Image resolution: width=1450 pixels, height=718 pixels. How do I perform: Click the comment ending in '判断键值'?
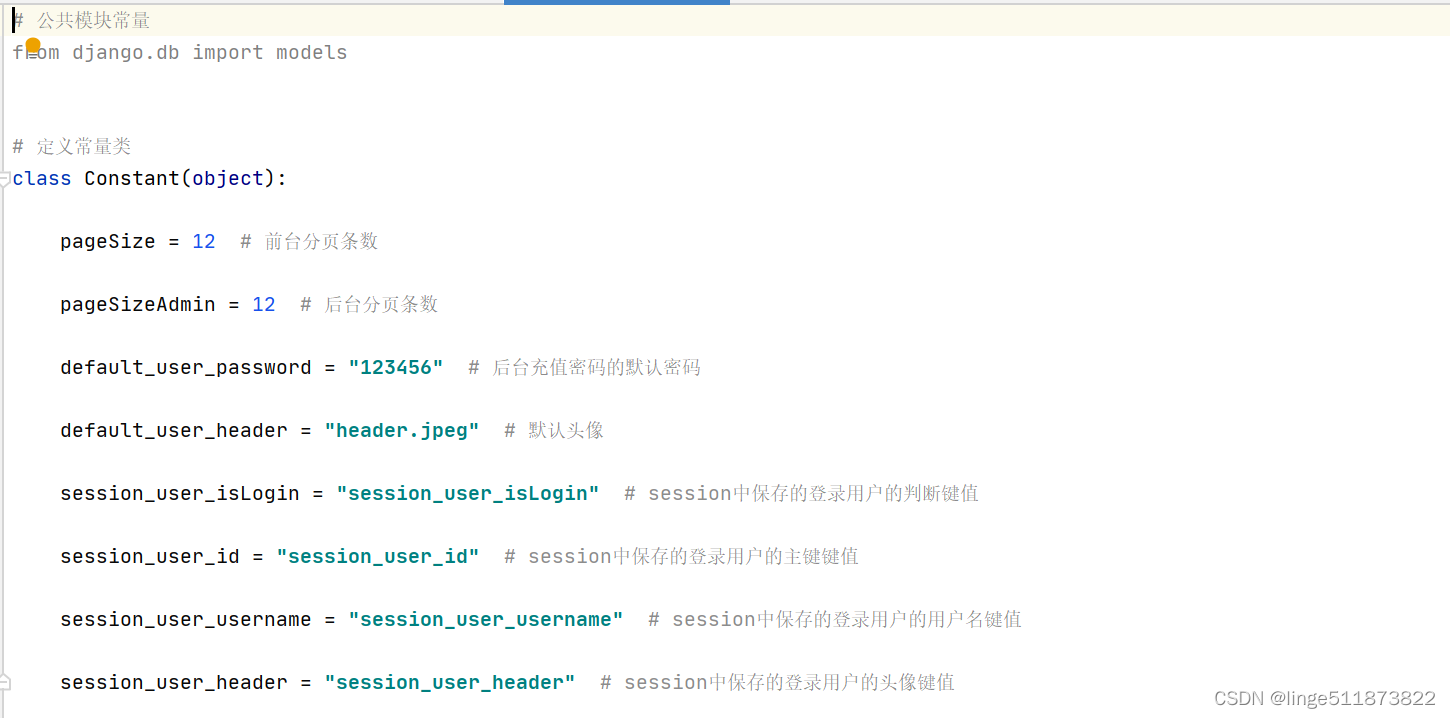pos(801,494)
